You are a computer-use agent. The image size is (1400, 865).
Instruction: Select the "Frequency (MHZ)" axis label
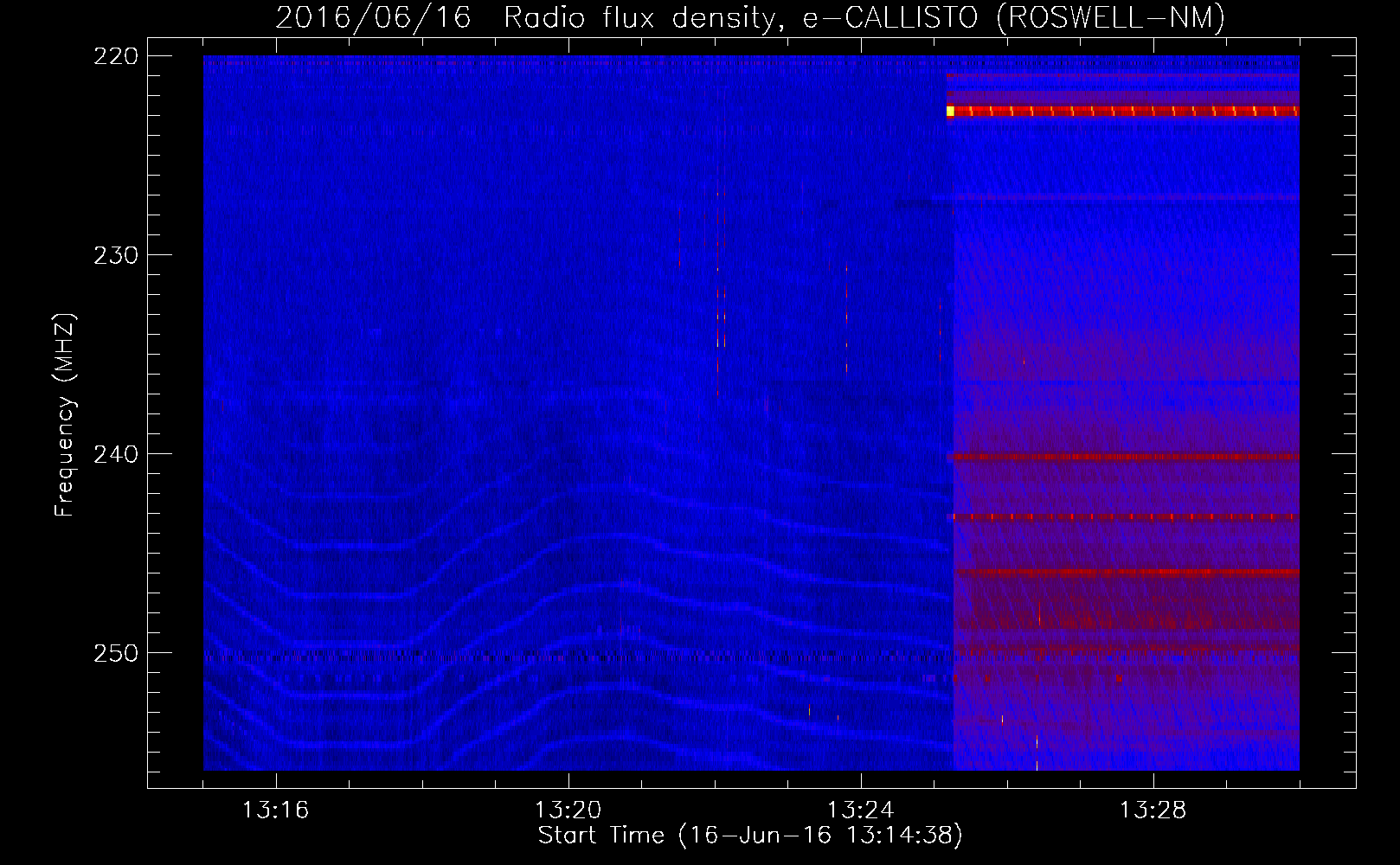click(x=65, y=415)
